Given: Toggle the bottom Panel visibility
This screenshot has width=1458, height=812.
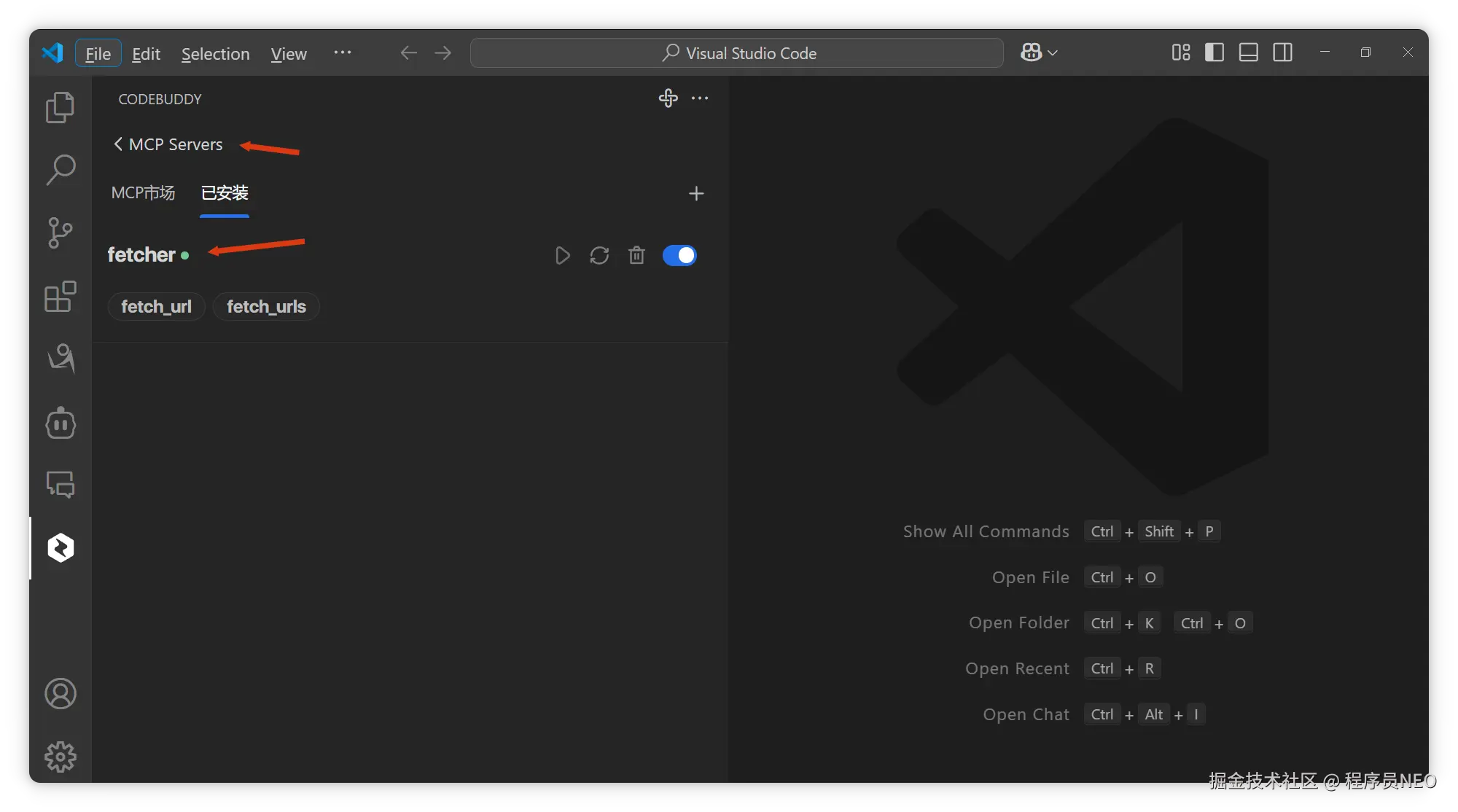Looking at the screenshot, I should pyautogui.click(x=1248, y=52).
